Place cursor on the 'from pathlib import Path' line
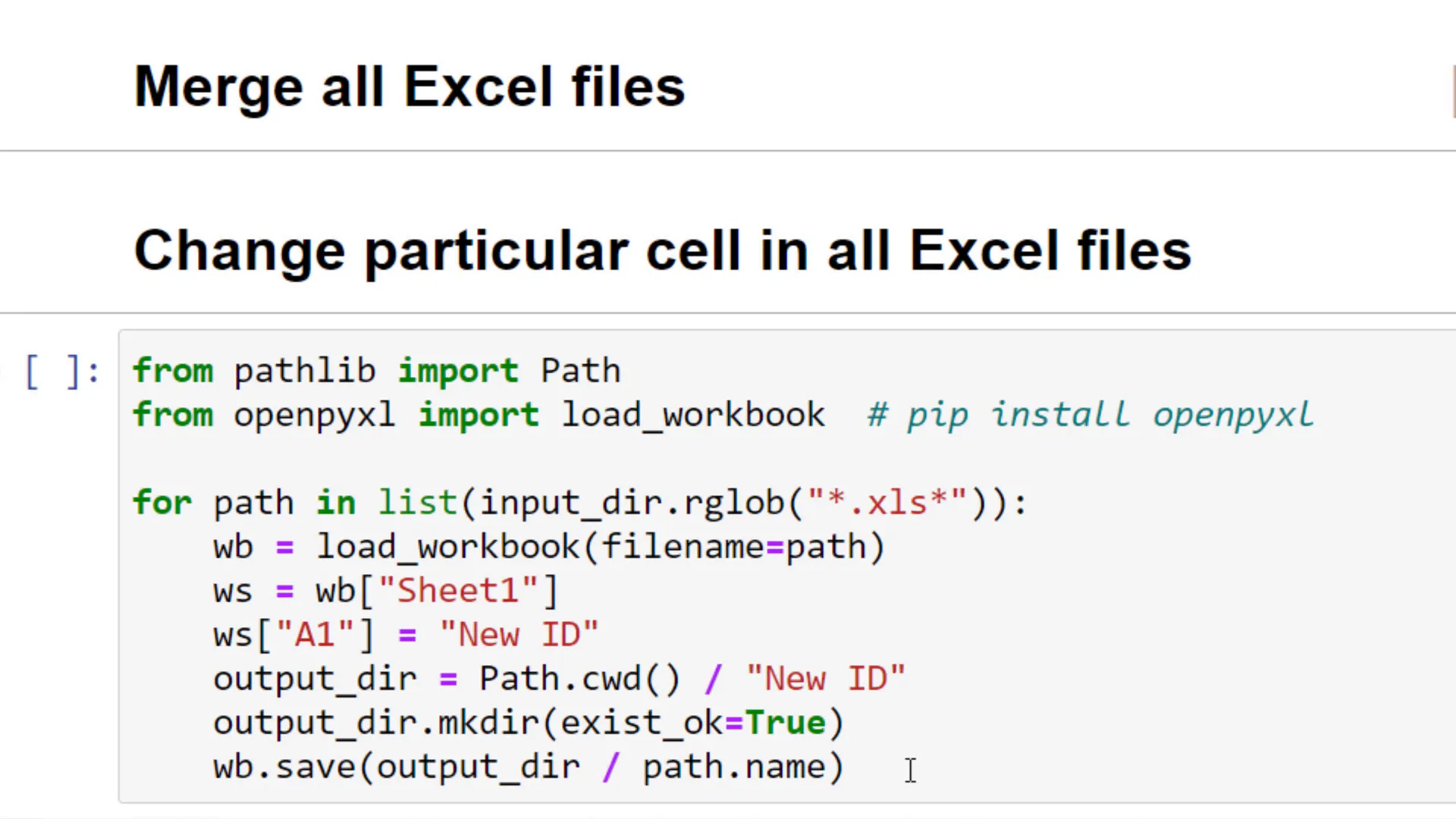Viewport: 1456px width, 819px height. point(377,371)
